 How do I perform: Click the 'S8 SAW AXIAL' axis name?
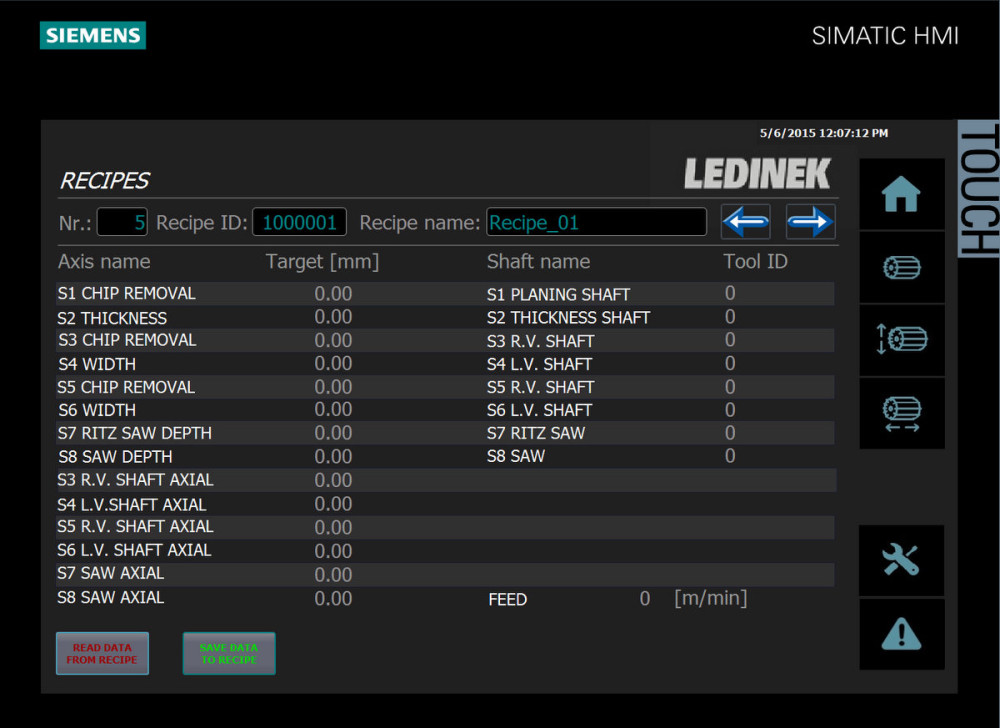(111, 597)
